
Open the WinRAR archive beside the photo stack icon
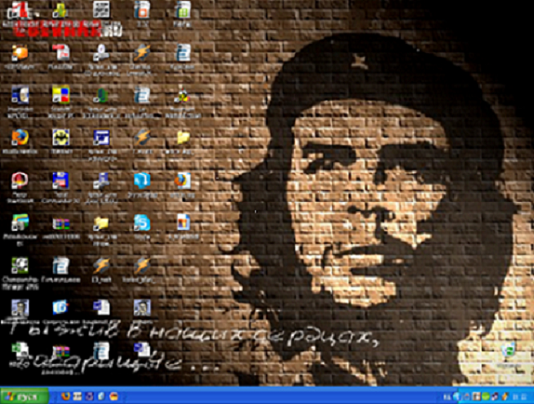pos(61,224)
